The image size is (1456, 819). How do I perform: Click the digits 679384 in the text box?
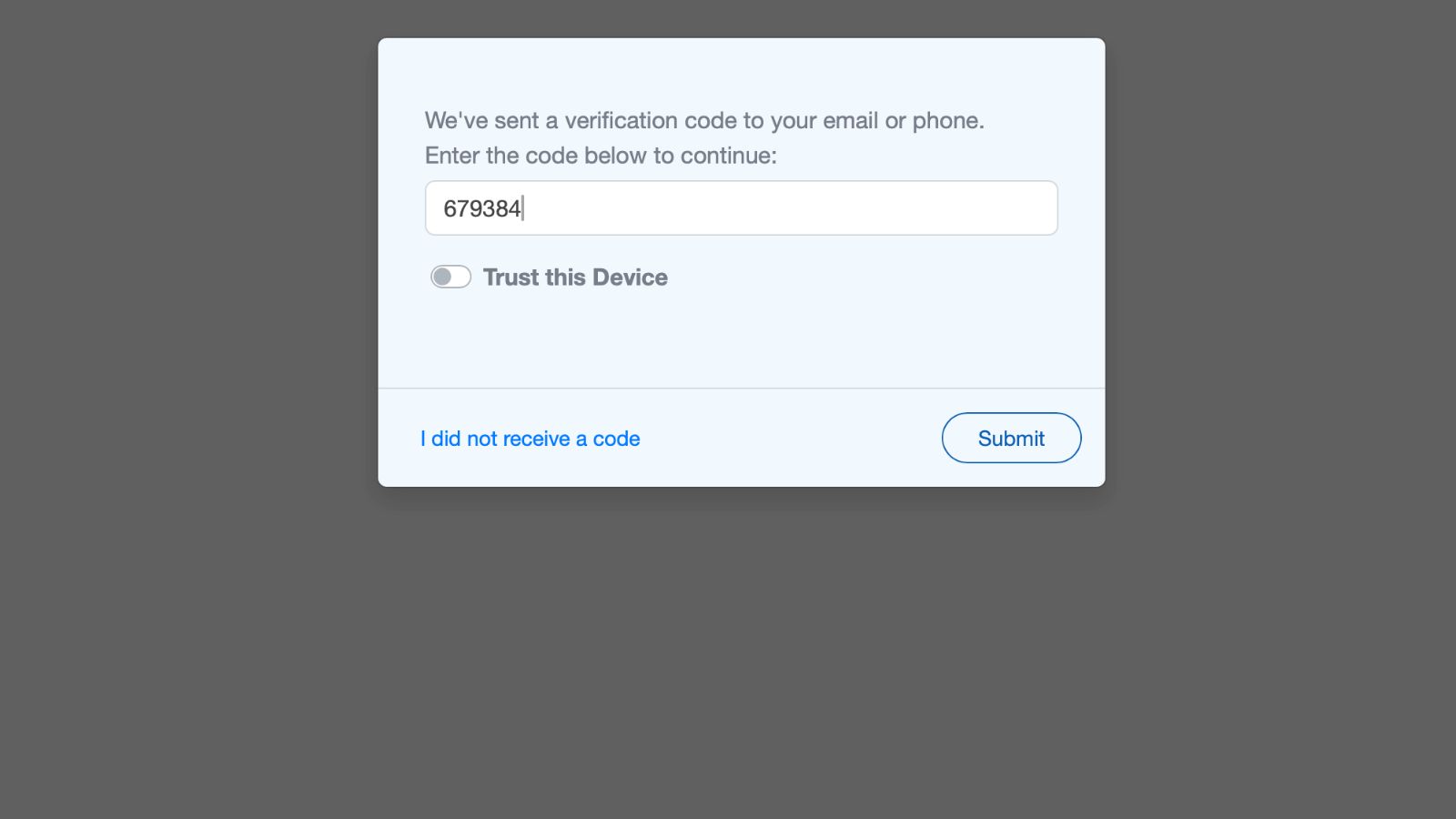tap(482, 208)
